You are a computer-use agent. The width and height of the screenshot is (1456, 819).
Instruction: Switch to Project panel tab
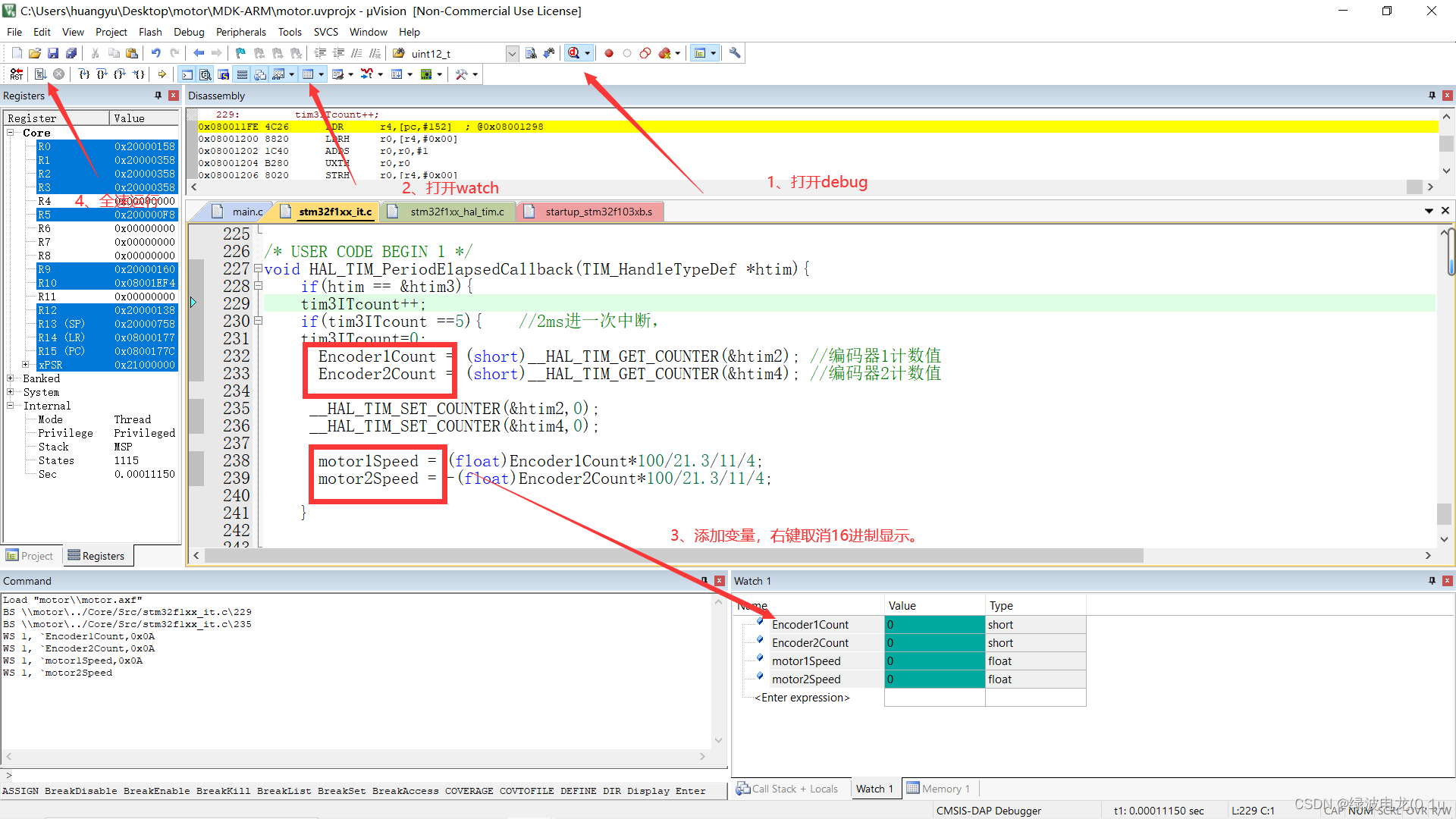click(30, 556)
